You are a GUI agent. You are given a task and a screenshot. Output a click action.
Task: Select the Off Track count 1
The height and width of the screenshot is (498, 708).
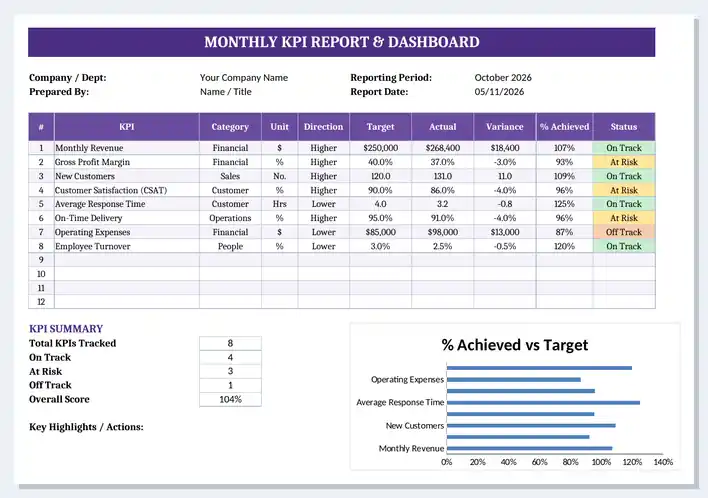pos(230,385)
